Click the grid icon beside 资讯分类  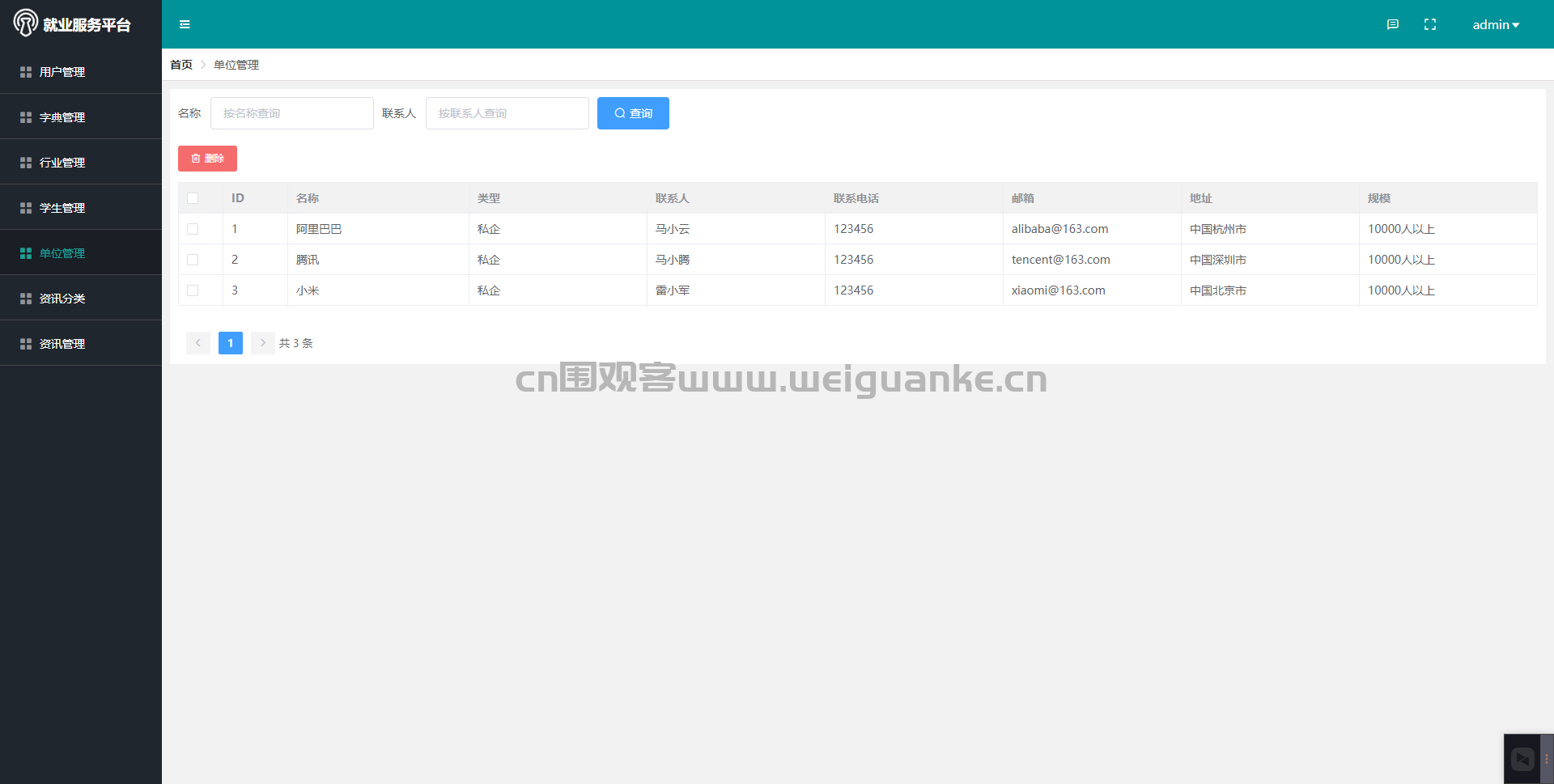click(x=26, y=299)
